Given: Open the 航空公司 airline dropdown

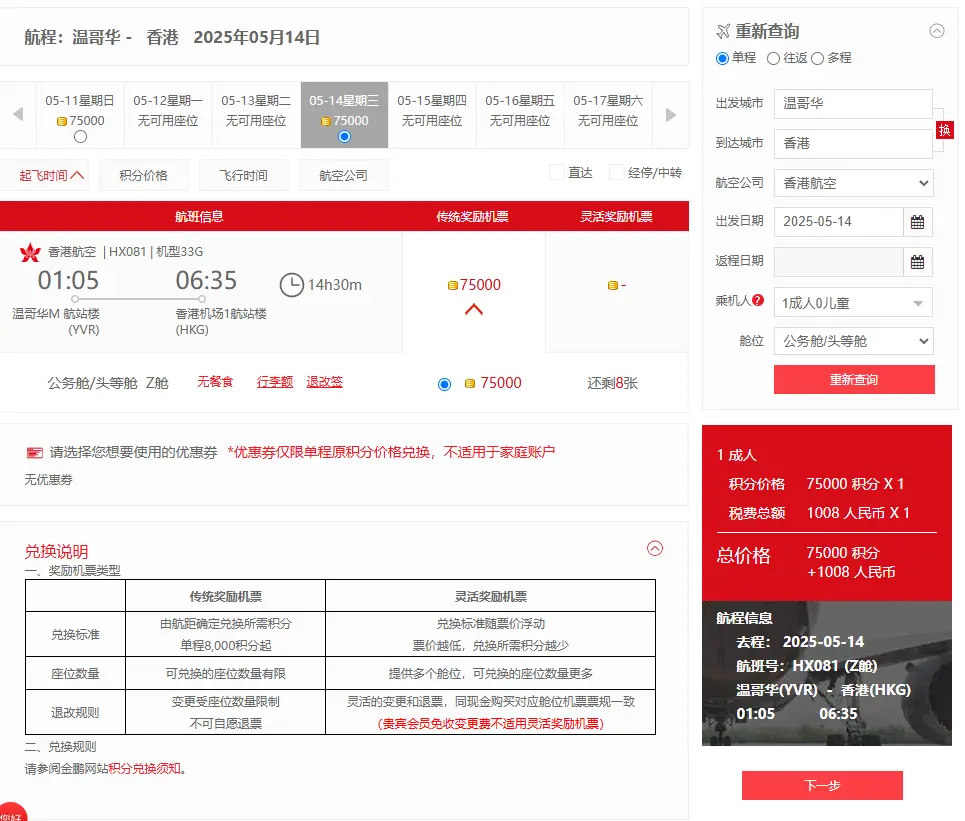Looking at the screenshot, I should 853,182.
